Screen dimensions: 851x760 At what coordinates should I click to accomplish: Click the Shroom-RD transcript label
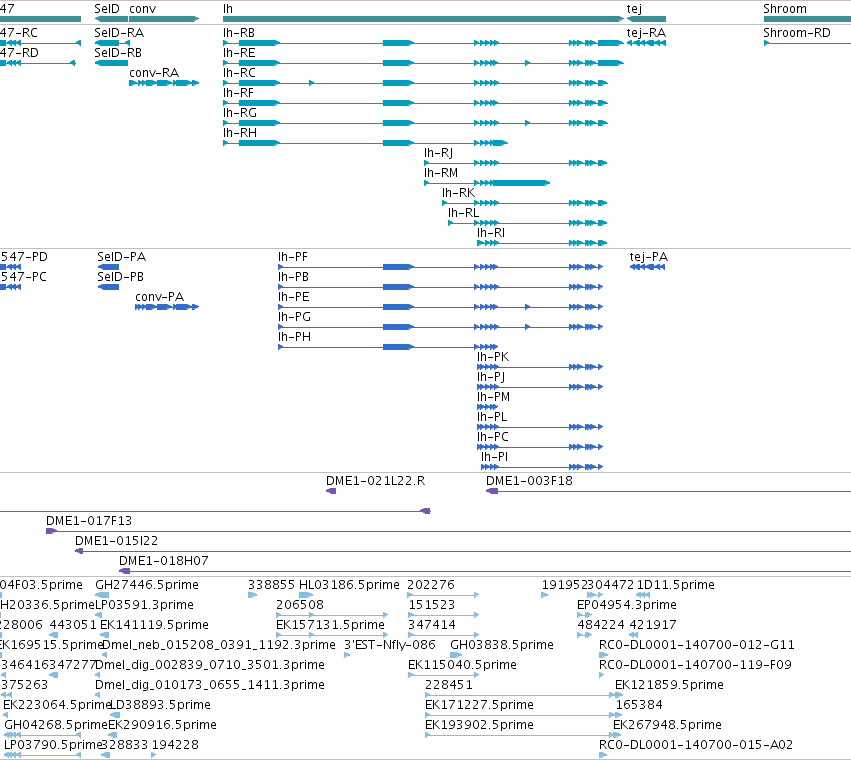tap(797, 33)
